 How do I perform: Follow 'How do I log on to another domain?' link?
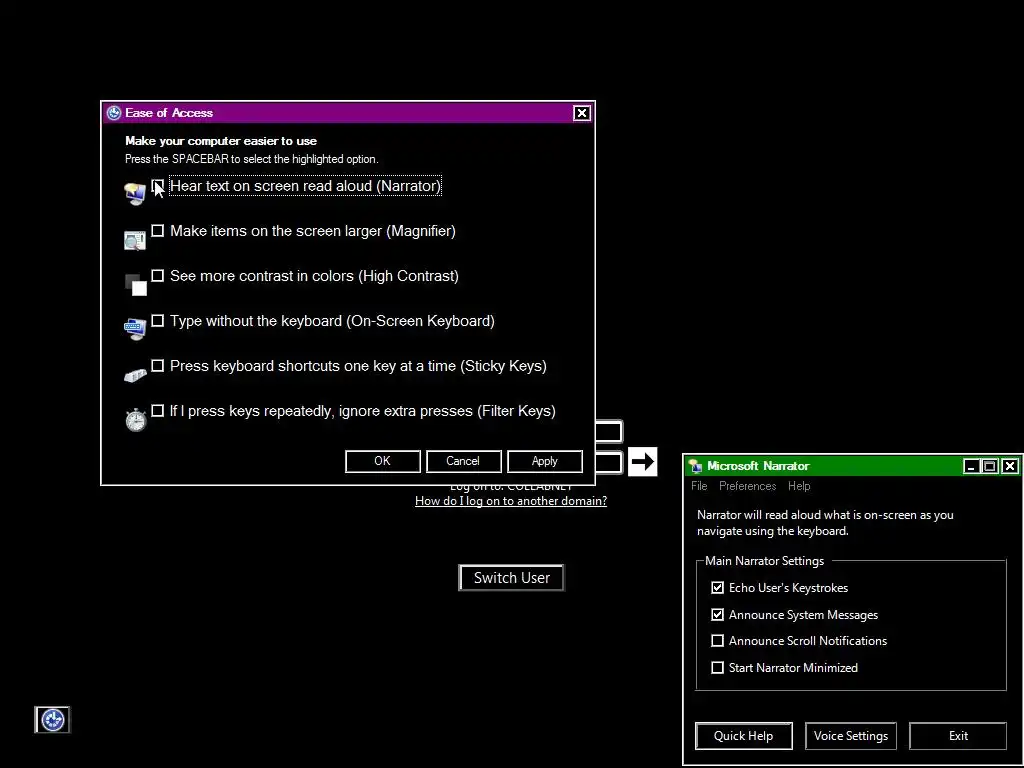coord(511,501)
